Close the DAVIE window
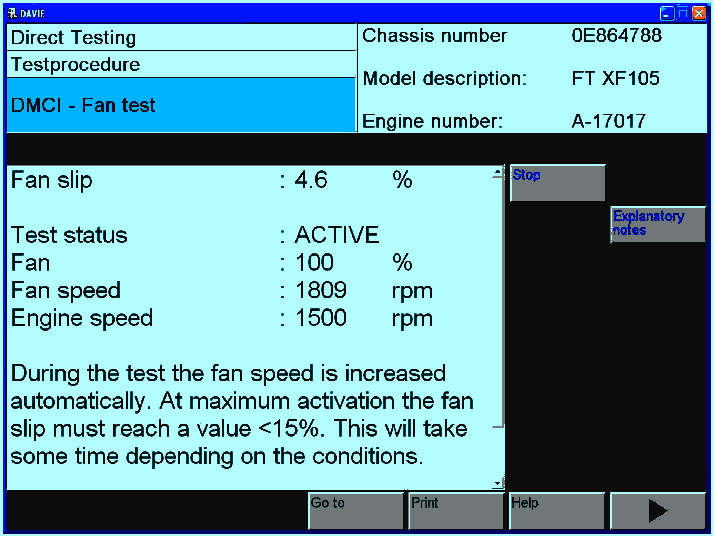Viewport: 714px width, 536px height. coord(698,12)
